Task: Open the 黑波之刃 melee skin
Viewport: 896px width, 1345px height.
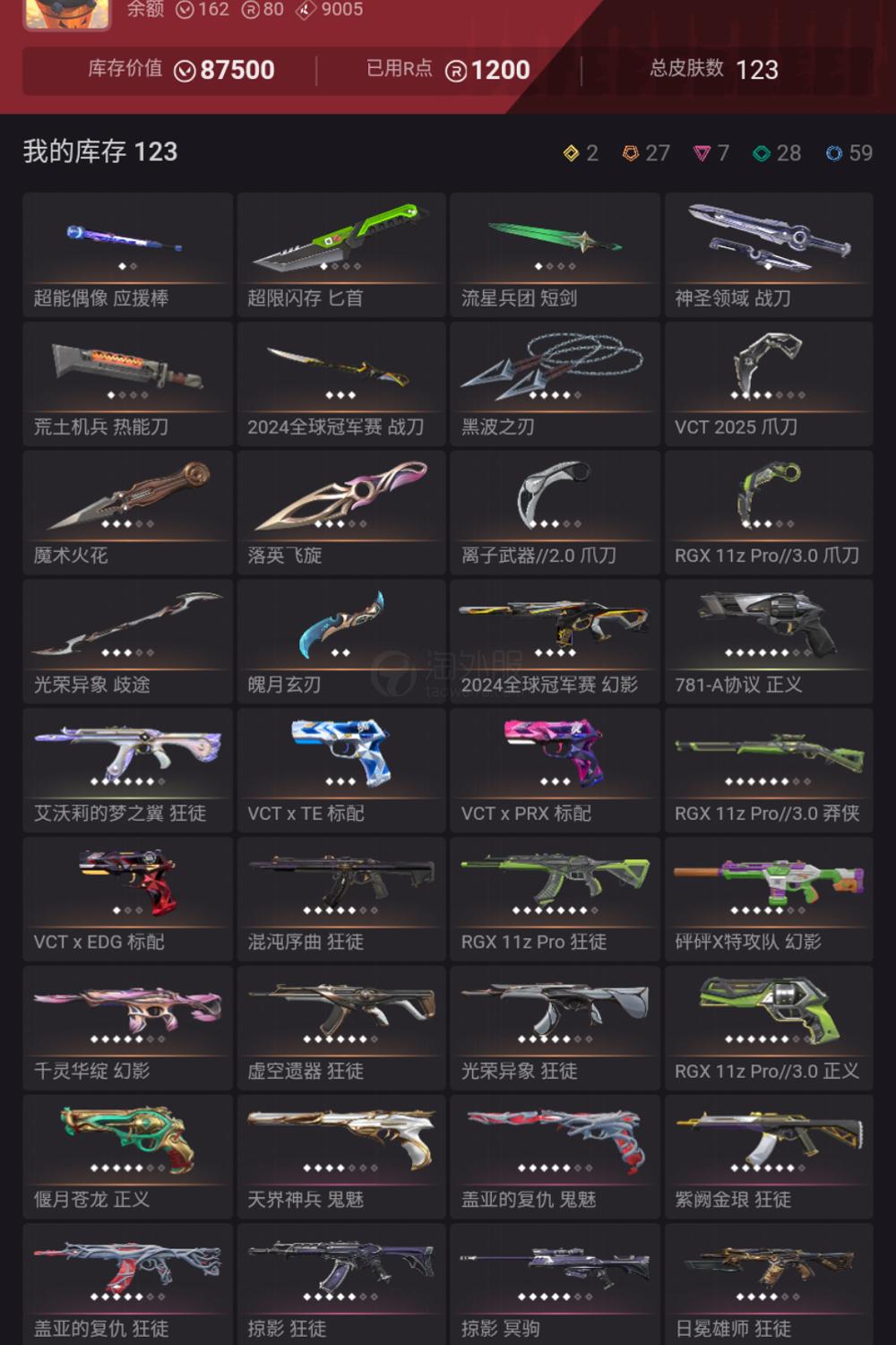Action: [x=555, y=384]
